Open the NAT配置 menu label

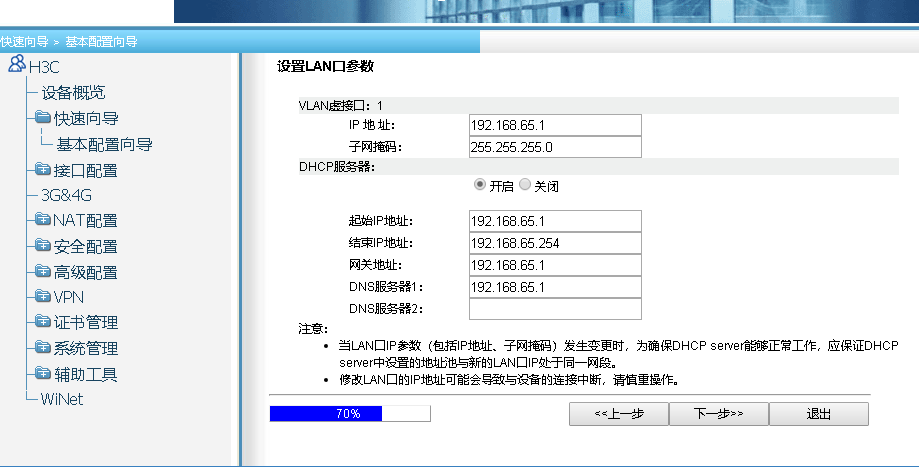85,220
